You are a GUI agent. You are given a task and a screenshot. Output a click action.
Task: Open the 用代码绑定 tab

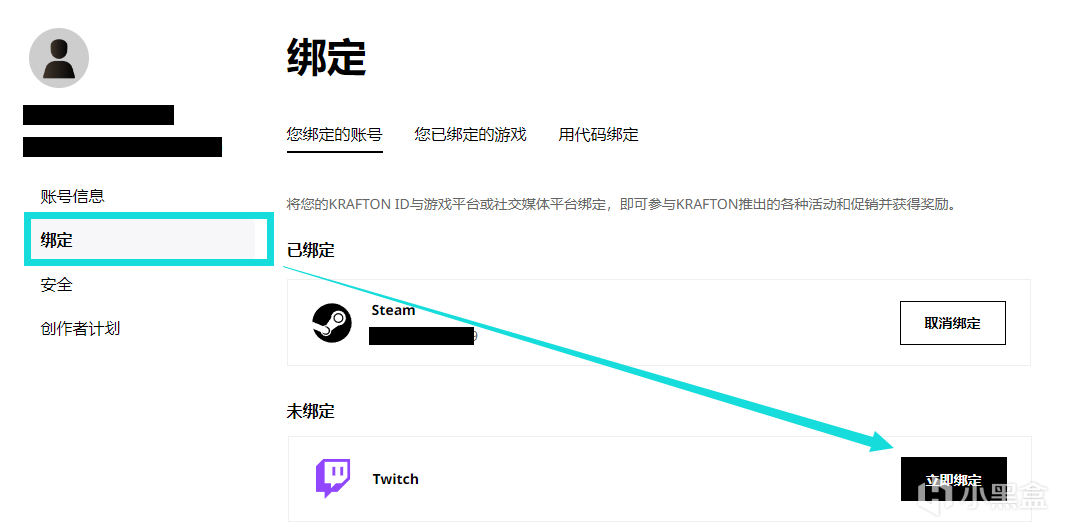pos(599,134)
